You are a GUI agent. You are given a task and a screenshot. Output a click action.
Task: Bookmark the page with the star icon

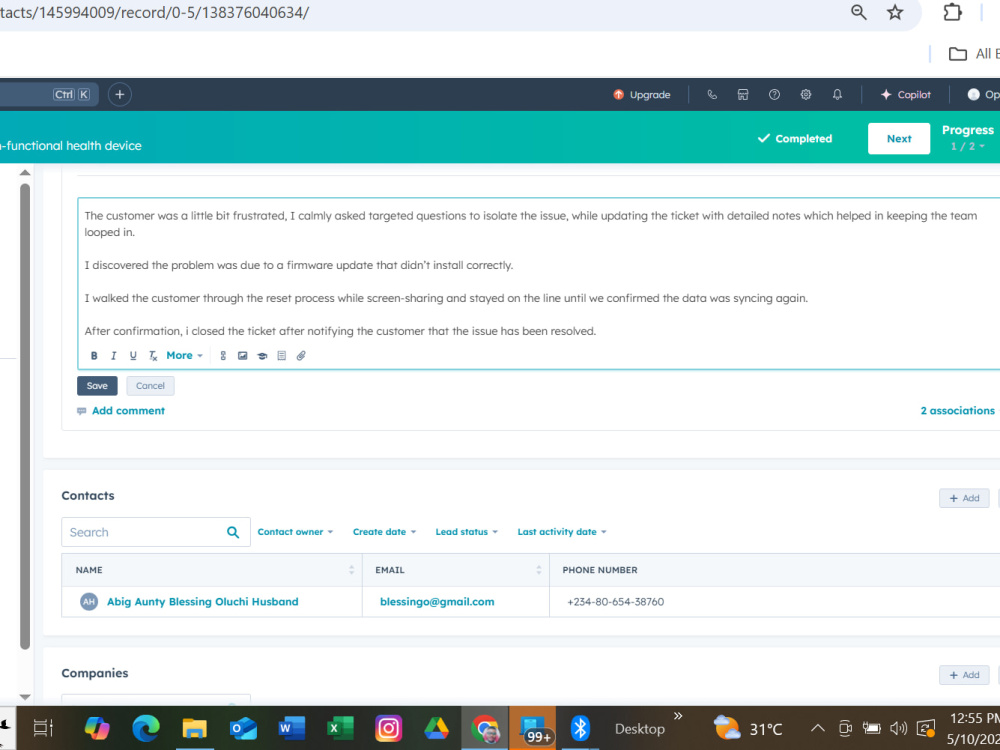point(895,12)
